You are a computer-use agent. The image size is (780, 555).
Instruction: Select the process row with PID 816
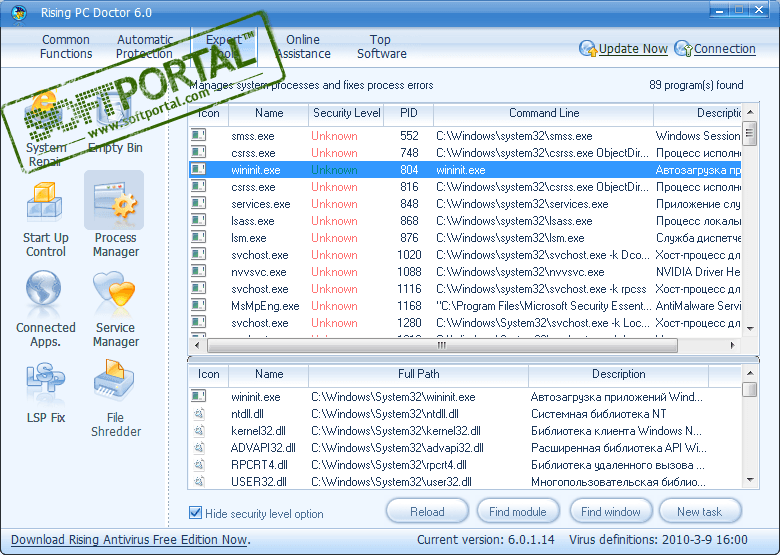(465, 186)
